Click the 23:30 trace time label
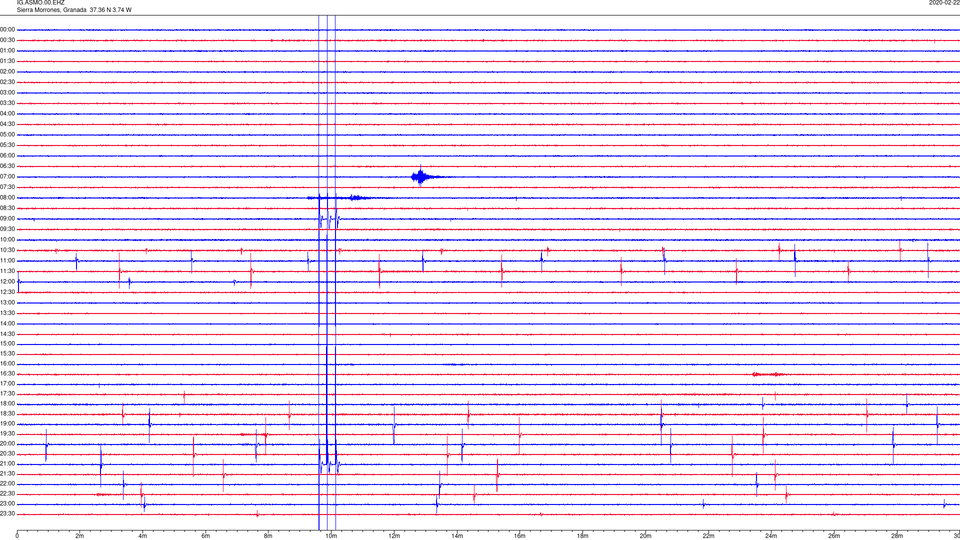Screen dimensions: 960x540 coord(7,514)
